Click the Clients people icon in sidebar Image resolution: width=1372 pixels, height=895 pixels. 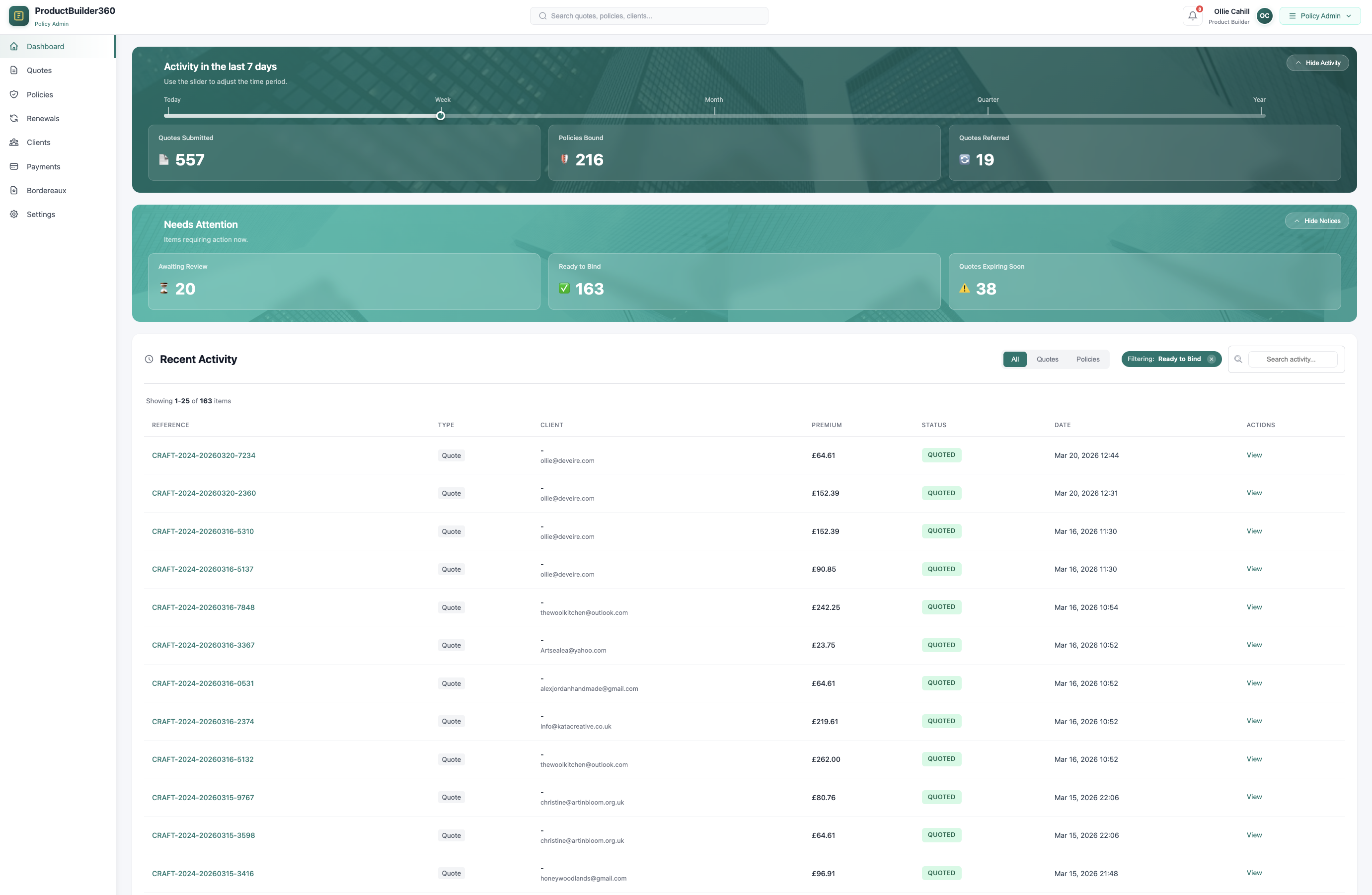[x=14, y=143]
